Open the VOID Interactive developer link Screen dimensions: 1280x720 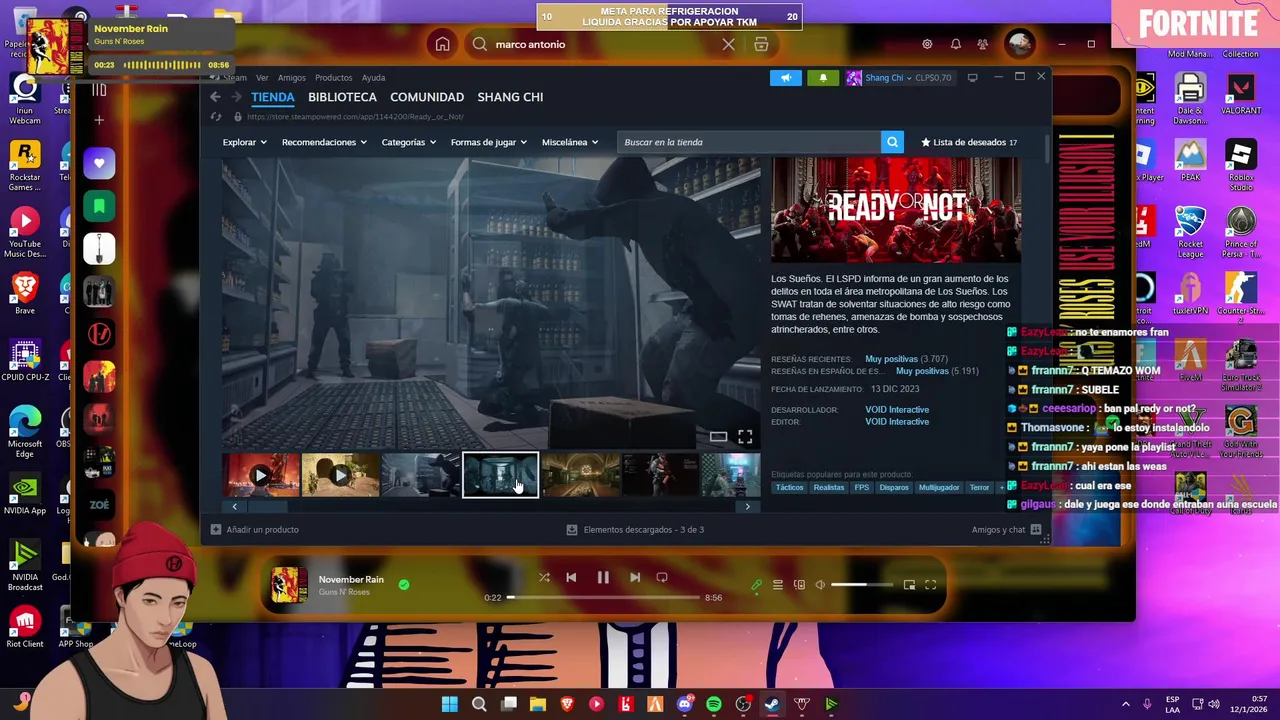tap(897, 410)
